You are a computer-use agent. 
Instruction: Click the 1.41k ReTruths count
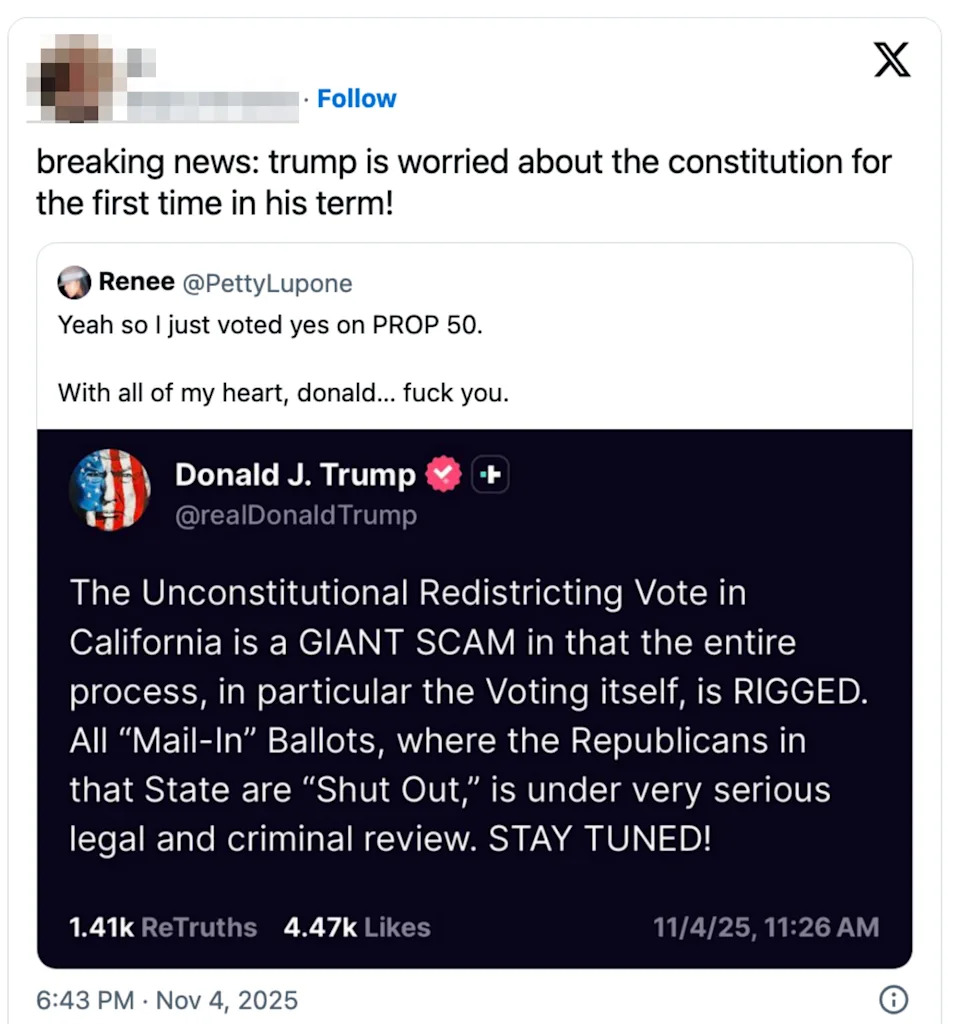click(x=162, y=927)
